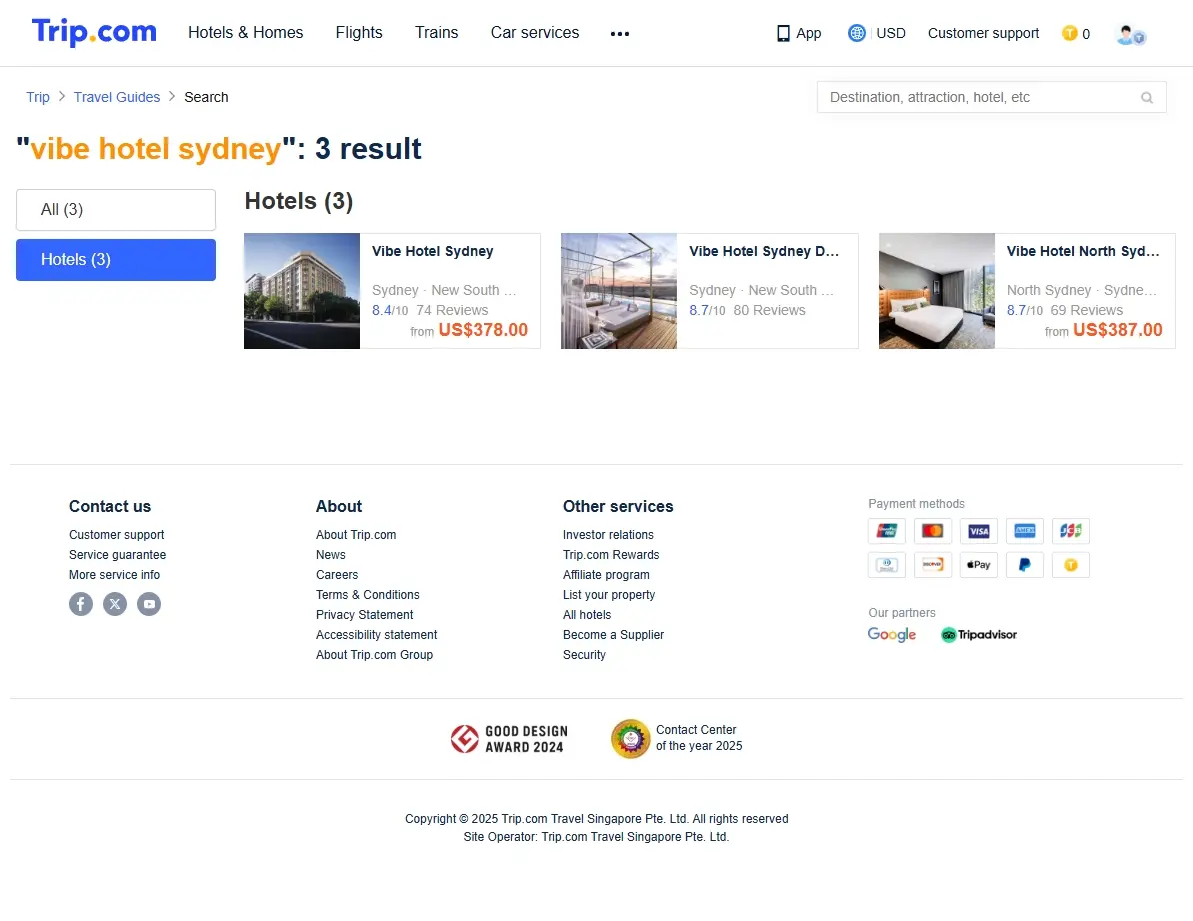
Task: Open the X (Twitter) social icon
Action: pos(115,604)
